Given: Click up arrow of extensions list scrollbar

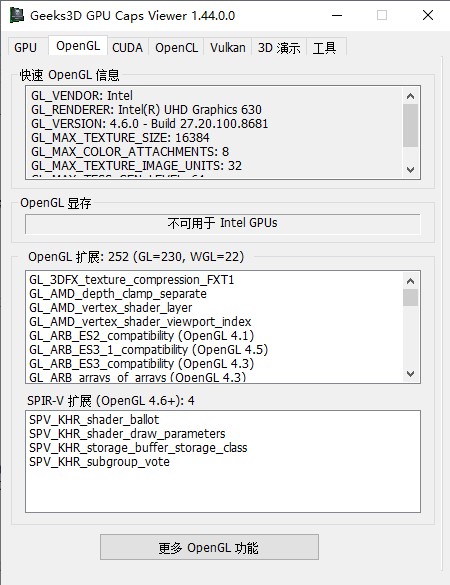Looking at the screenshot, I should (x=410, y=281).
